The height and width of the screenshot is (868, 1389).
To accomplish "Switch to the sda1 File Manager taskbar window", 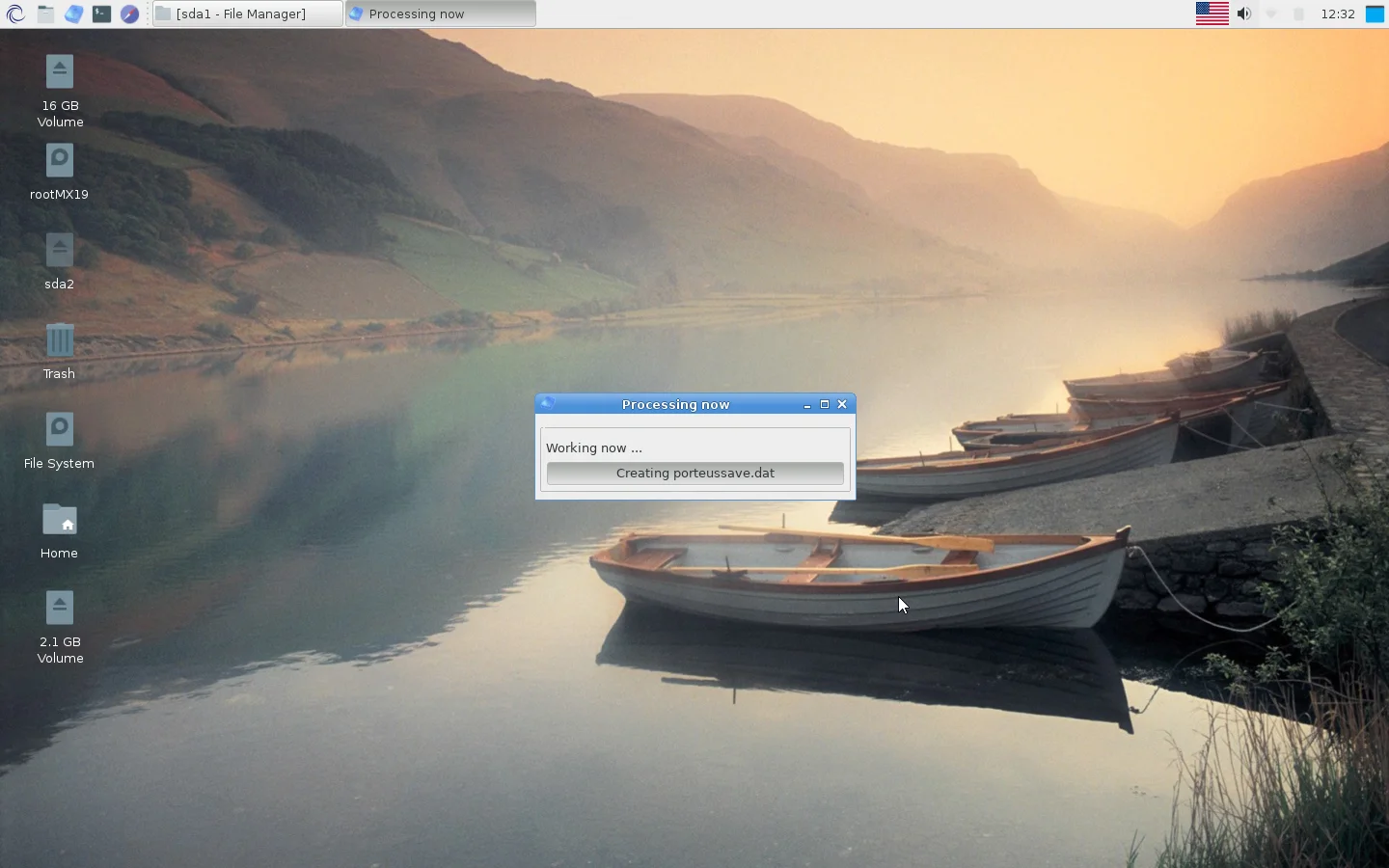I will point(248,14).
